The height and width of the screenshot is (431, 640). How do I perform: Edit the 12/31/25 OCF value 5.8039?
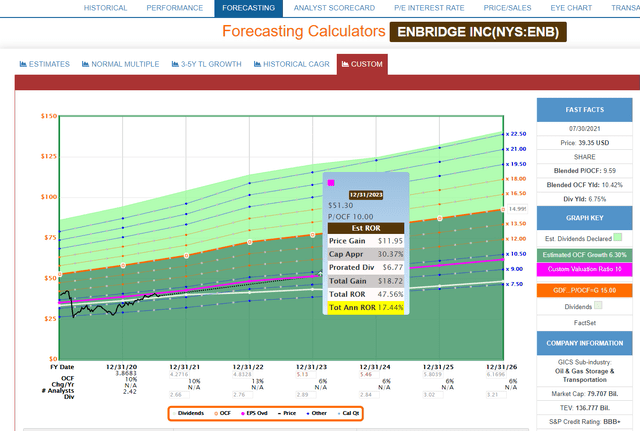433,374
